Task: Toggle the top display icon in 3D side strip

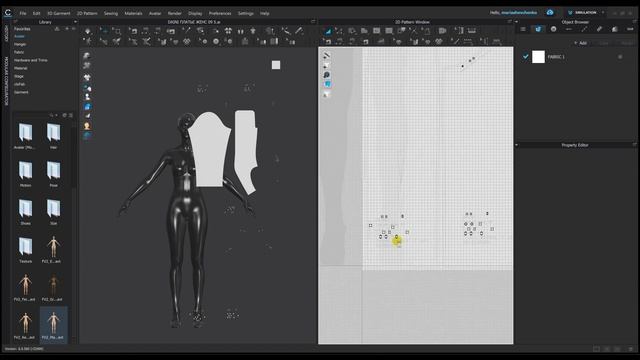Action: tap(87, 56)
